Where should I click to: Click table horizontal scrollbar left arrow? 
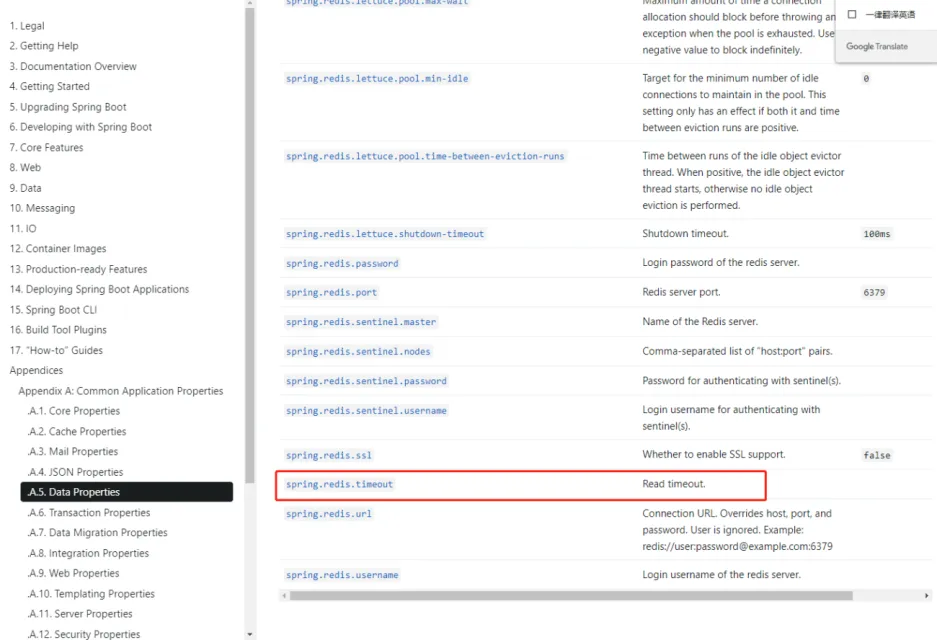(284, 596)
